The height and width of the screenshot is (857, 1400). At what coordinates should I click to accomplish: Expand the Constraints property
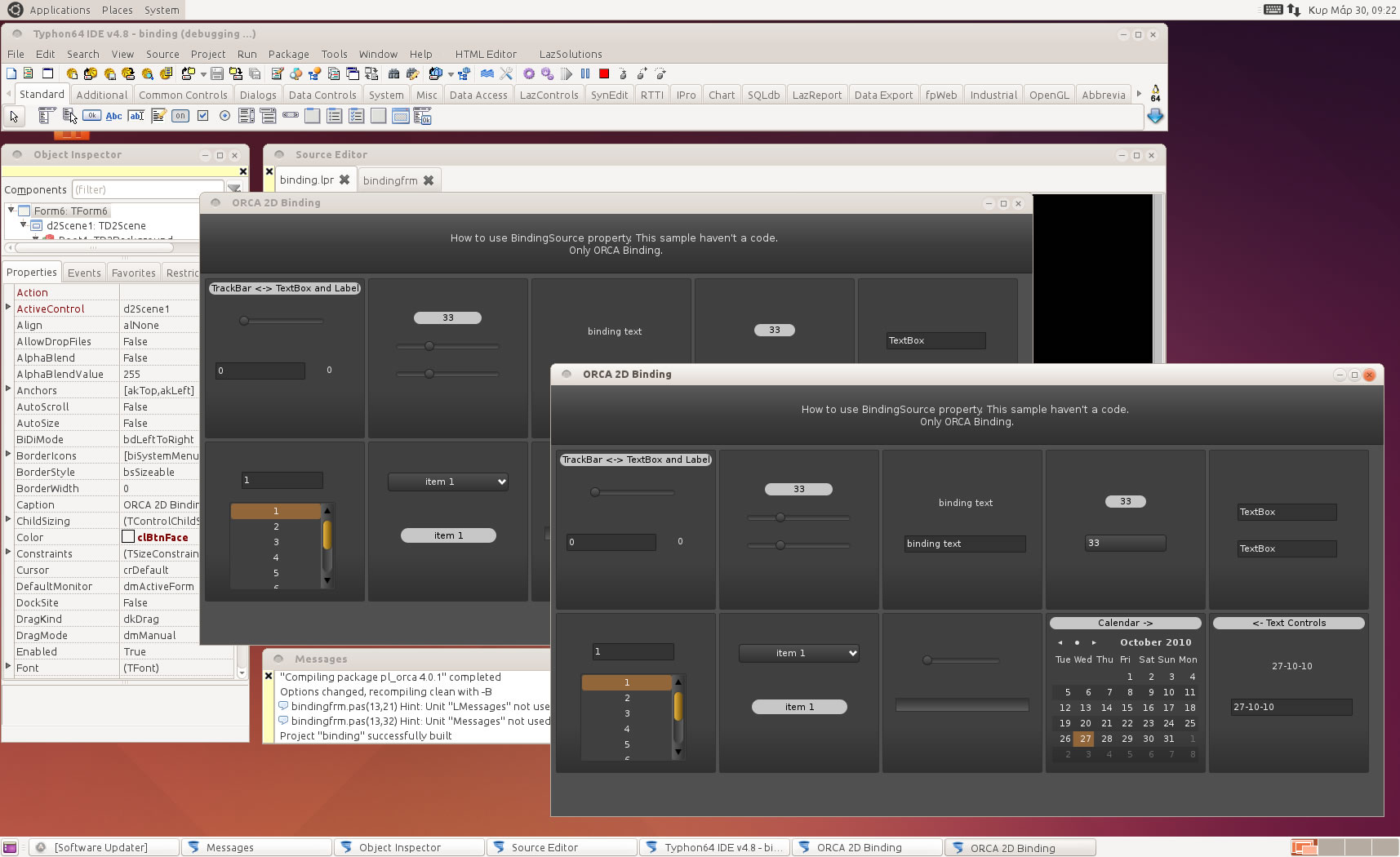coord(8,552)
